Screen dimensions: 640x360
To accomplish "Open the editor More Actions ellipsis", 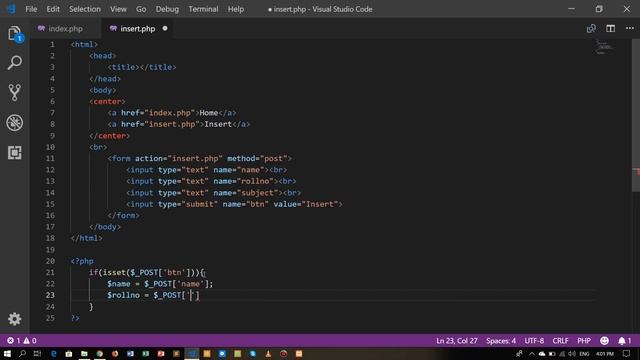I will (630, 28).
